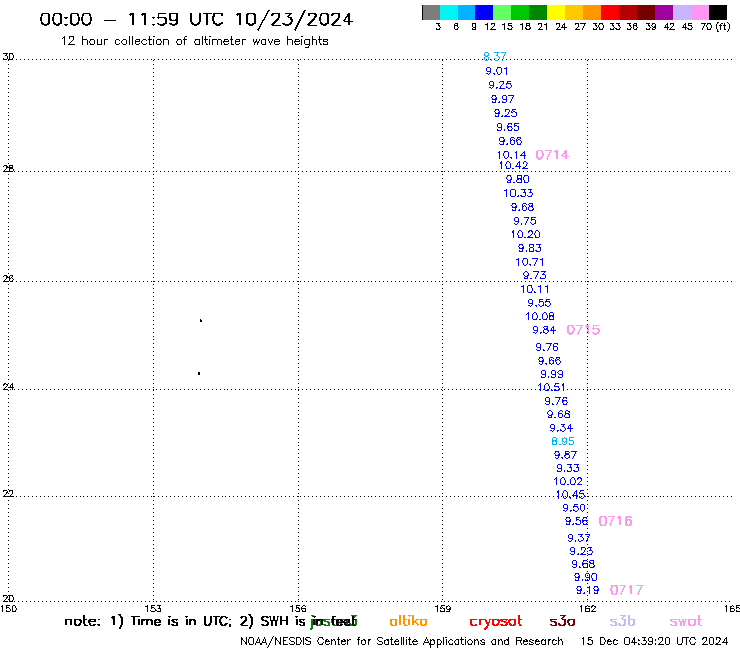Viewport: 740px width, 650px height.
Task: Click the 162 longitude axis label
Action: (588, 608)
